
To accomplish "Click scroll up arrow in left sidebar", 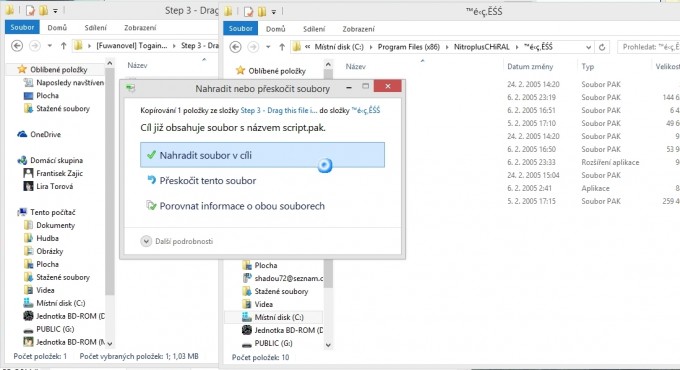I will [110, 63].
